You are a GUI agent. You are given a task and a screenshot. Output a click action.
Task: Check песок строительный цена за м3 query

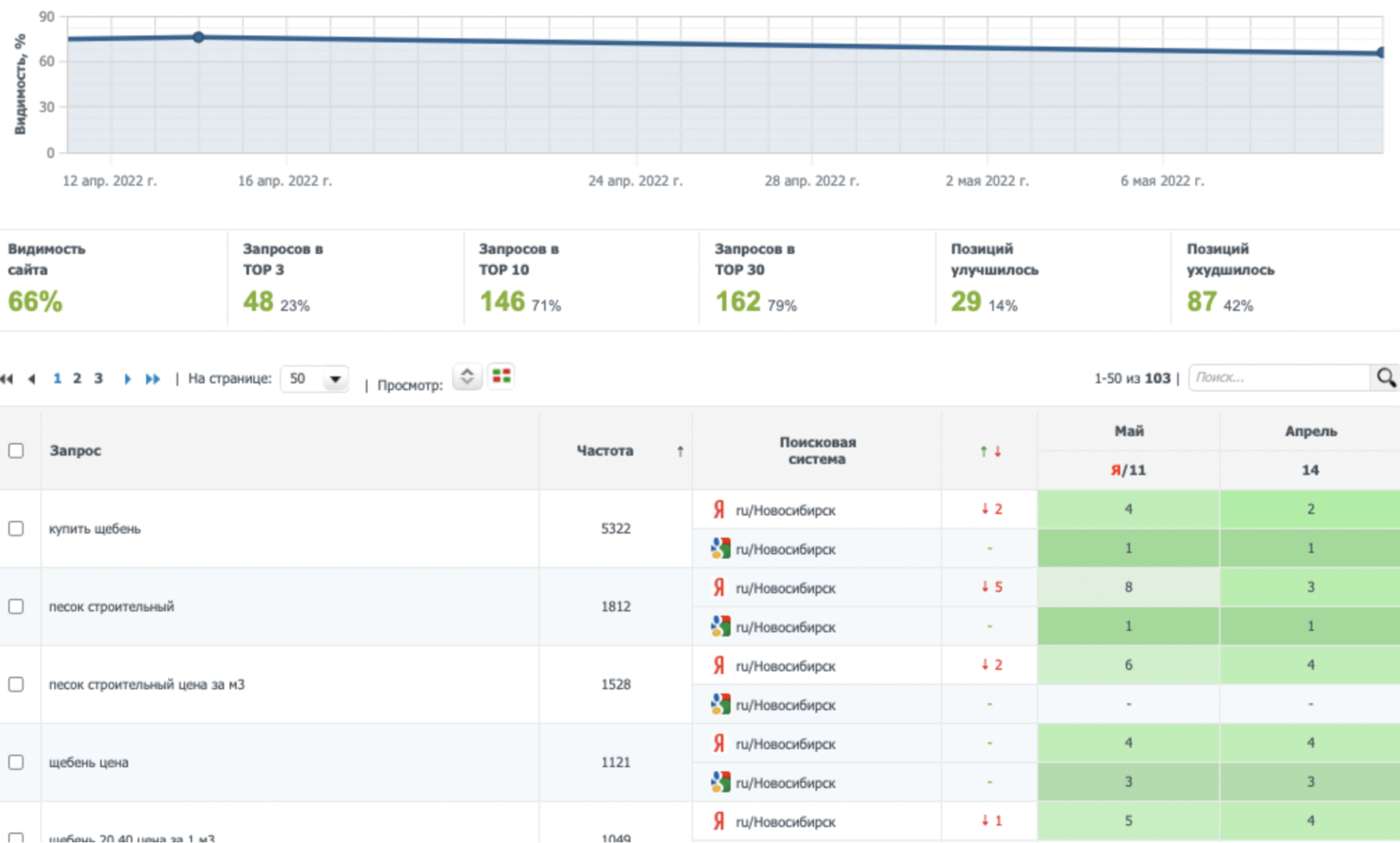tap(16, 684)
